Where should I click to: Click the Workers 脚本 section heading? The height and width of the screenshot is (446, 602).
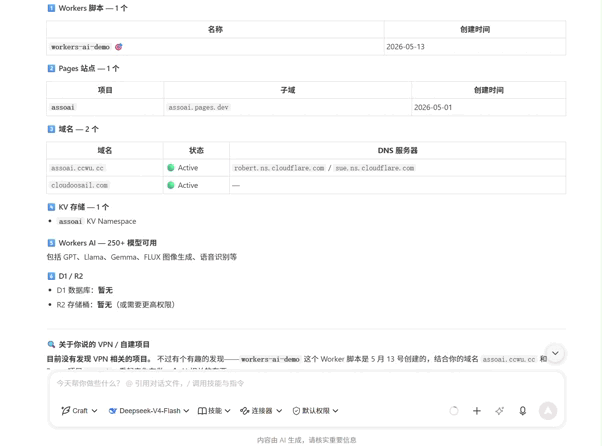click(x=88, y=8)
